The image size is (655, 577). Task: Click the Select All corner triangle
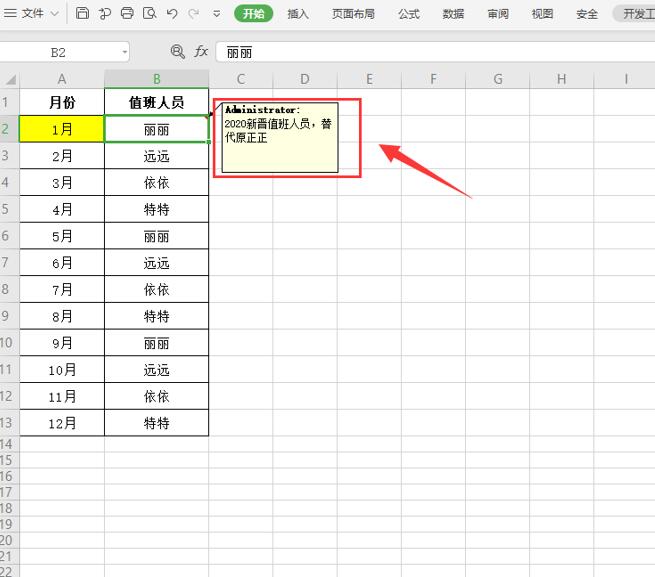tap(10, 79)
